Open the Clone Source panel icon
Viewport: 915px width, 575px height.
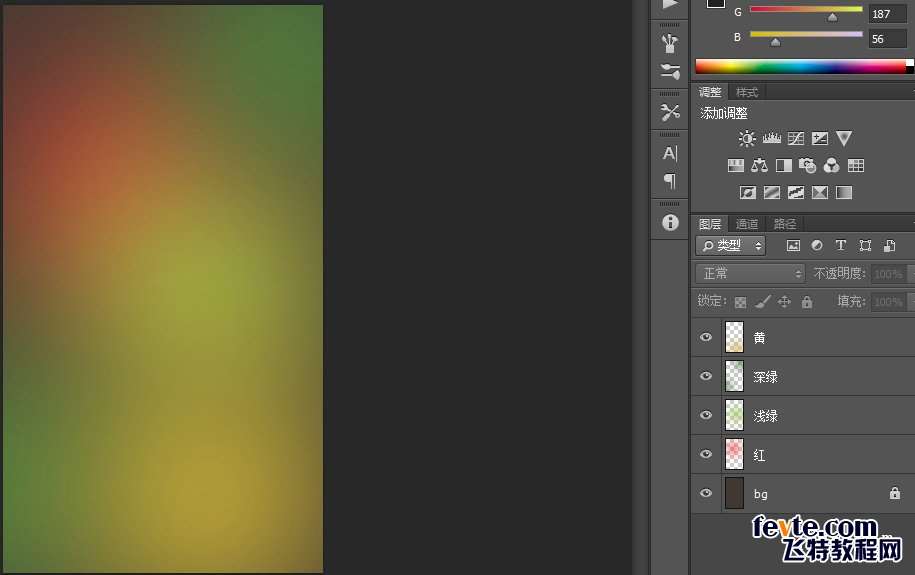click(670, 112)
